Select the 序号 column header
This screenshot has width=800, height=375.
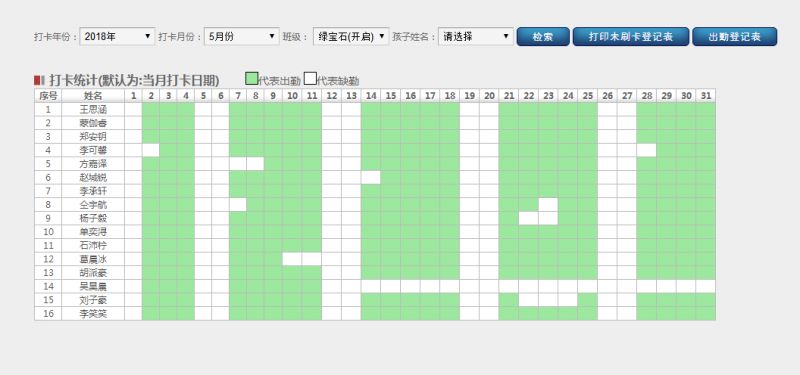point(48,95)
